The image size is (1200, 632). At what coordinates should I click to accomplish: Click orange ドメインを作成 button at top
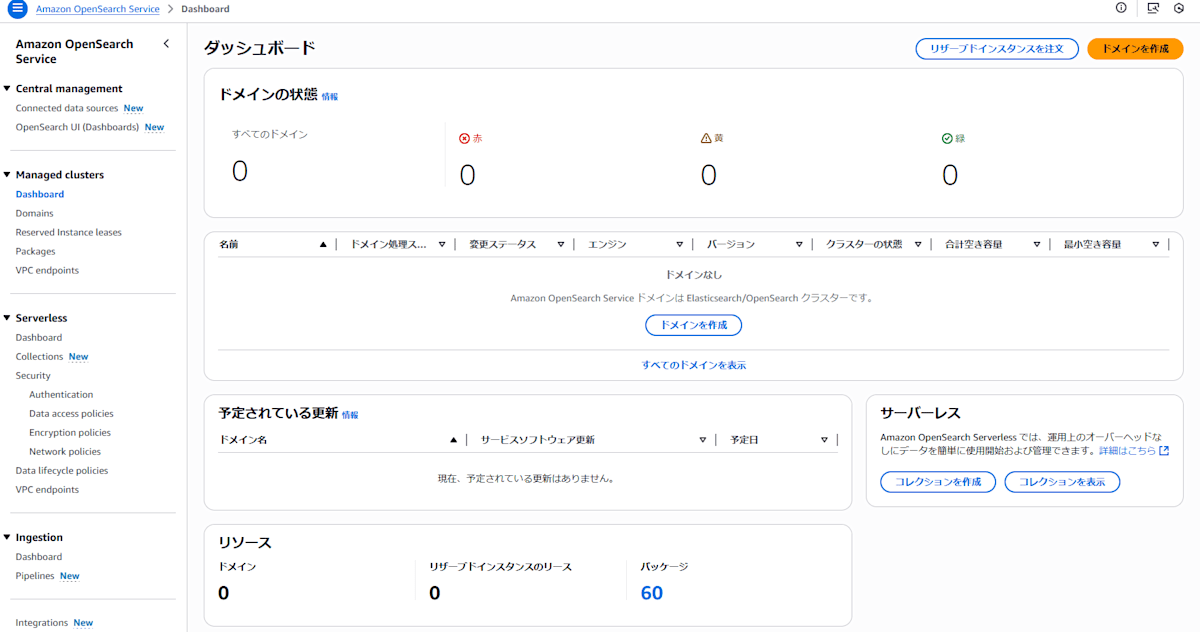(1135, 48)
